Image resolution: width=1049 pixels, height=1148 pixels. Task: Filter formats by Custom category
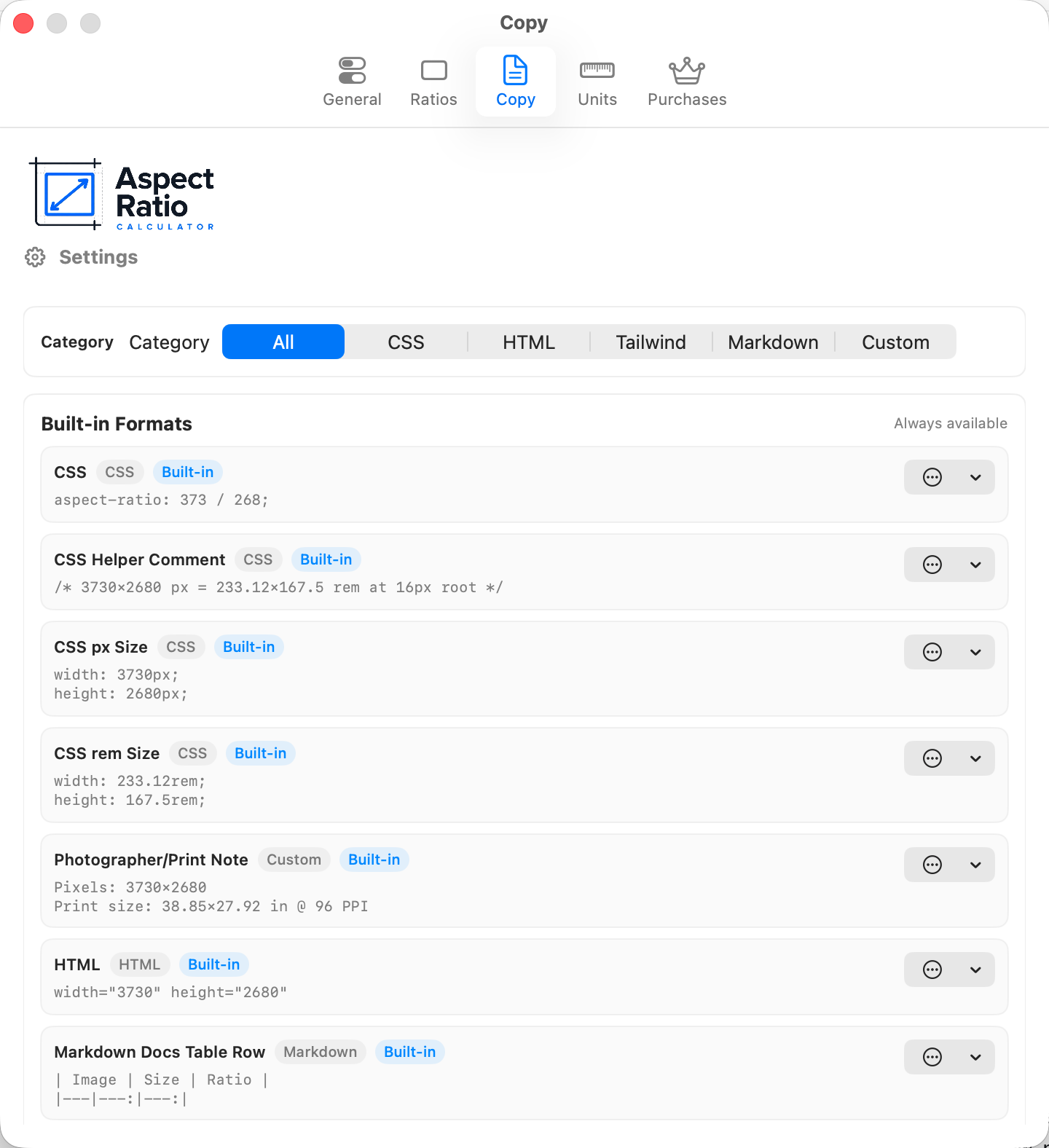coord(895,342)
